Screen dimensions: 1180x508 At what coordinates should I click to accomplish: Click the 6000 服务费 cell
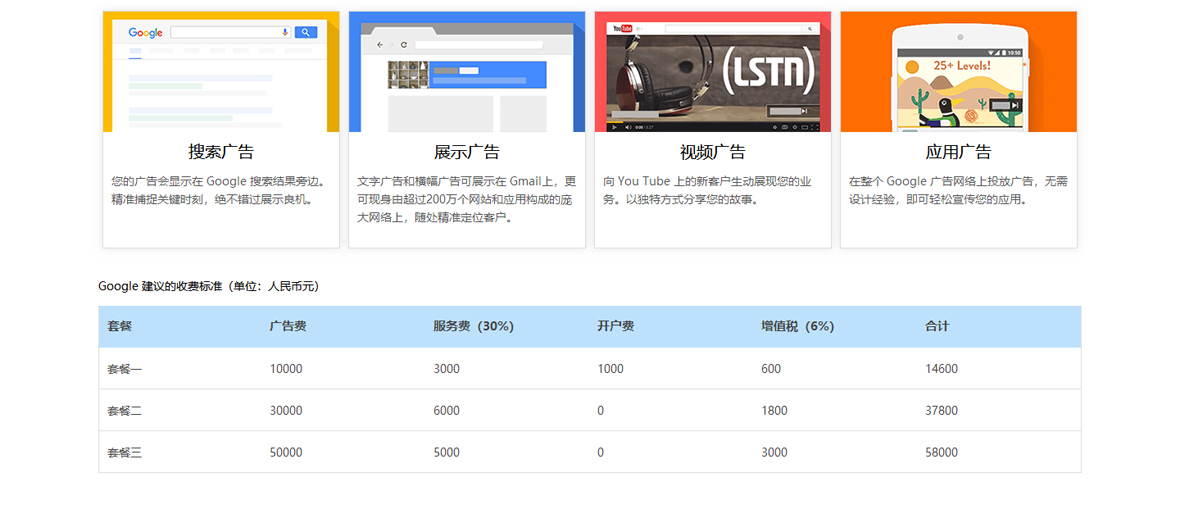pos(447,411)
